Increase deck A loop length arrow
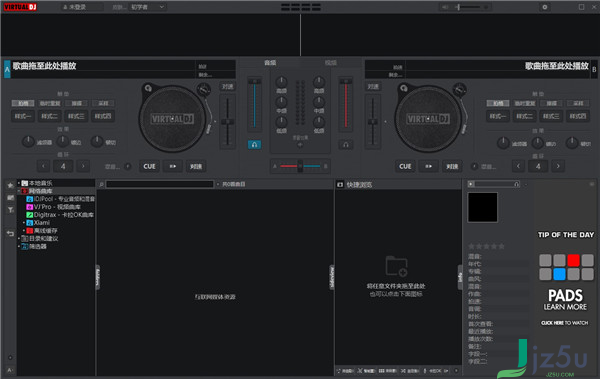 pos(83,166)
